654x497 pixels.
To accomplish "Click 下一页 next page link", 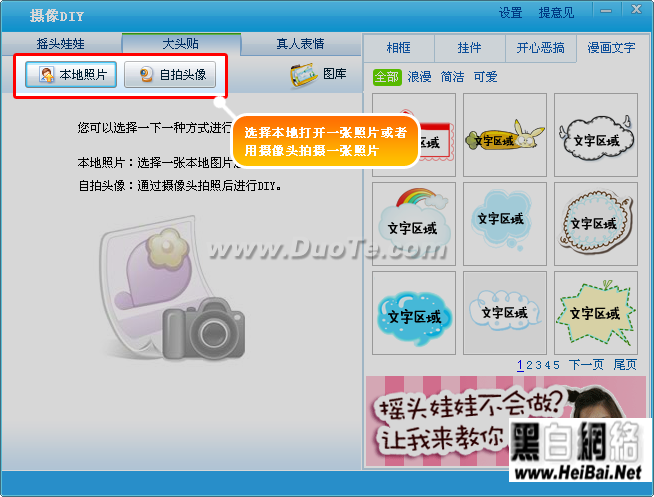I will (586, 365).
